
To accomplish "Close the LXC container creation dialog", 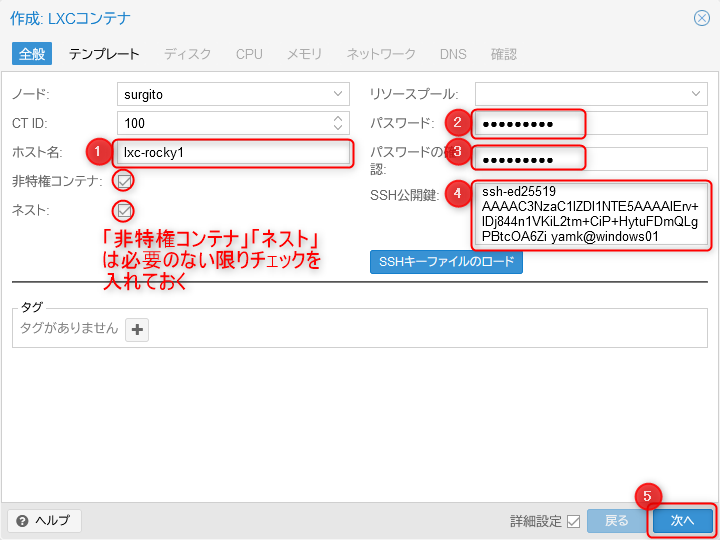I will pos(702,18).
